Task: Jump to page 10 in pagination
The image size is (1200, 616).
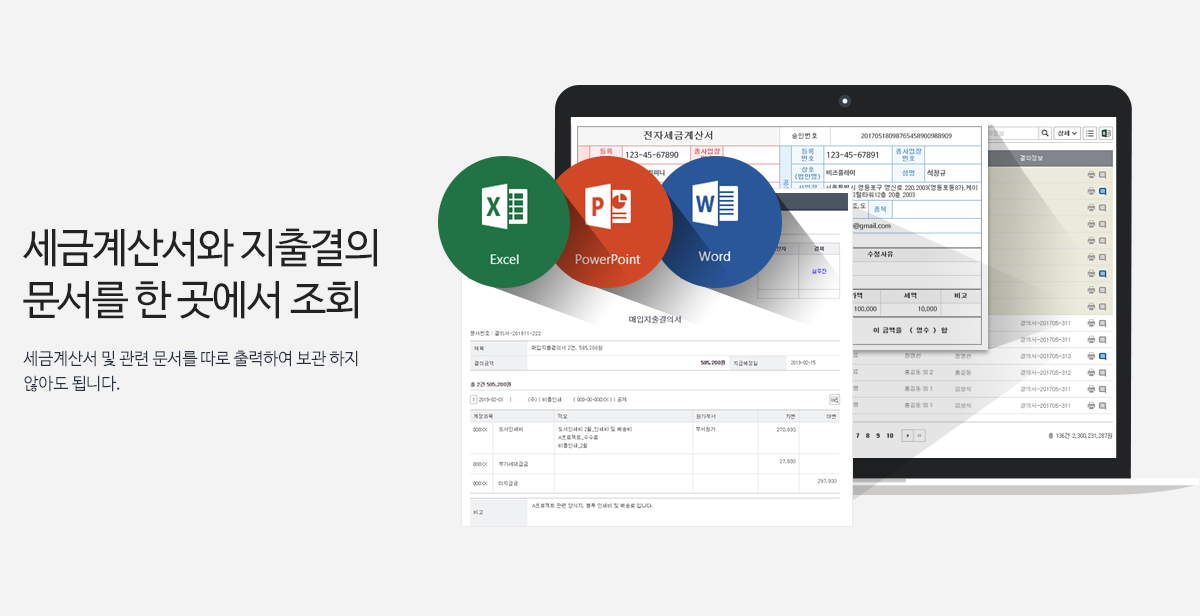Action: click(x=890, y=436)
